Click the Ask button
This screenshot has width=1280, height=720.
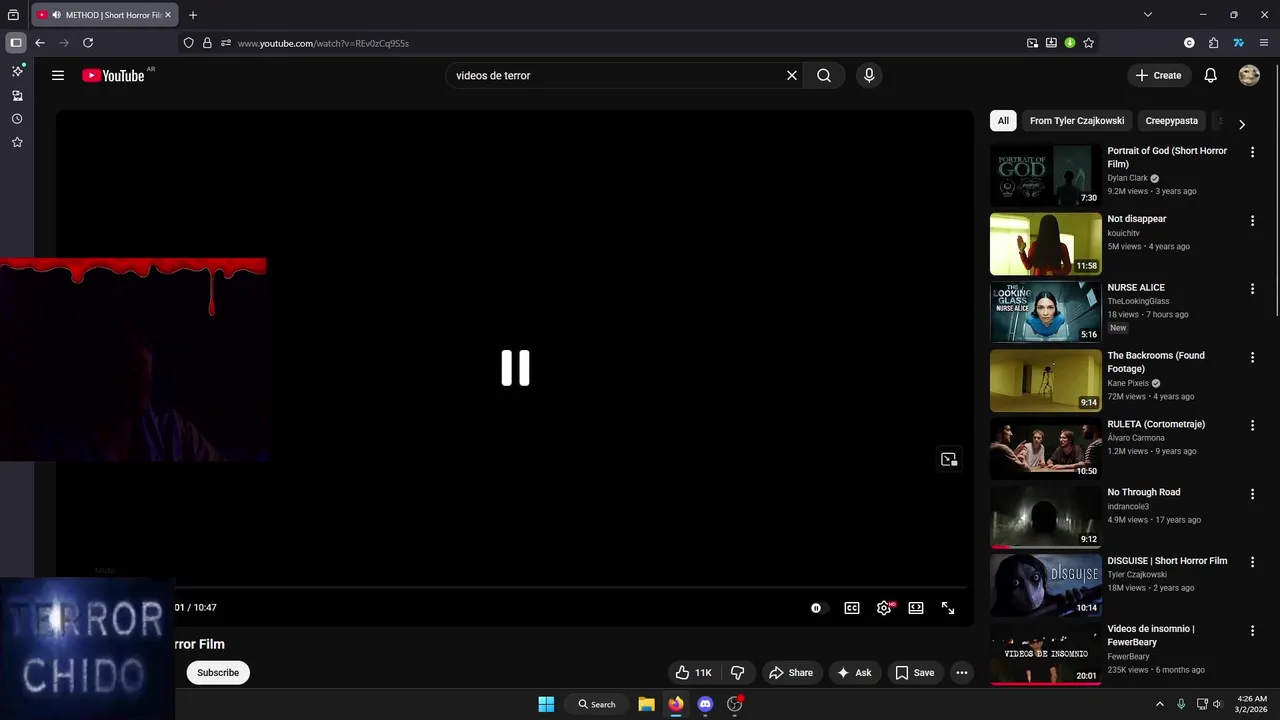coord(854,673)
